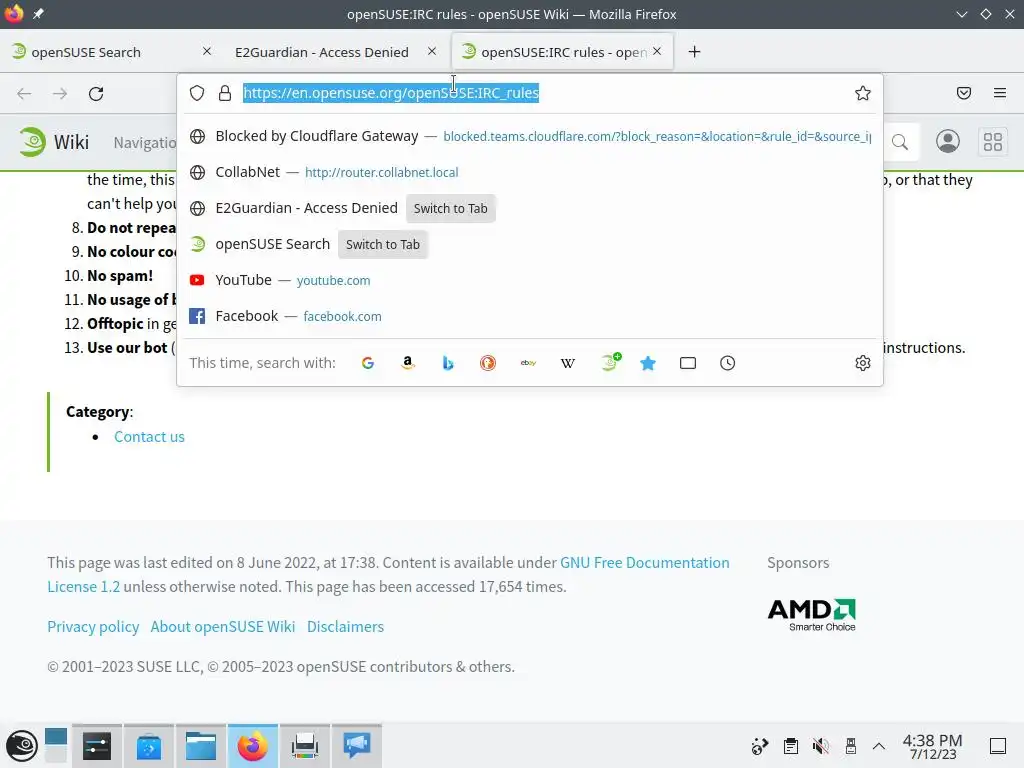Launch system settings from the taskbar

click(97, 746)
